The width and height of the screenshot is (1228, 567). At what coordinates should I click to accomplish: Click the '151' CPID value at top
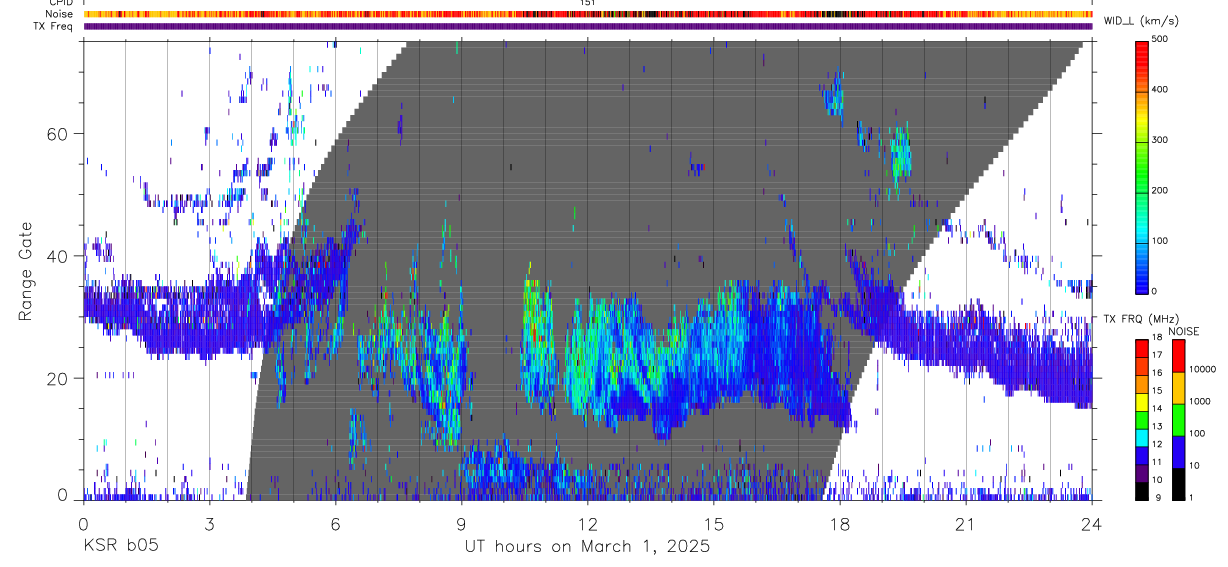pyautogui.click(x=588, y=3)
